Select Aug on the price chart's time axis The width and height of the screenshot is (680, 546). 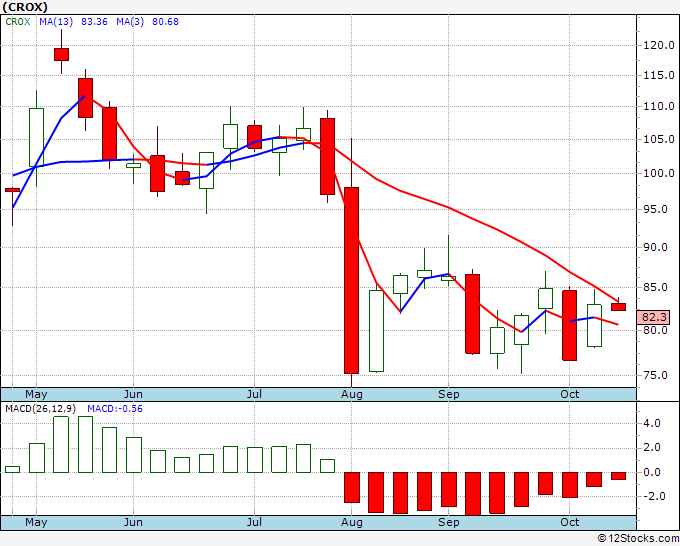click(x=351, y=395)
